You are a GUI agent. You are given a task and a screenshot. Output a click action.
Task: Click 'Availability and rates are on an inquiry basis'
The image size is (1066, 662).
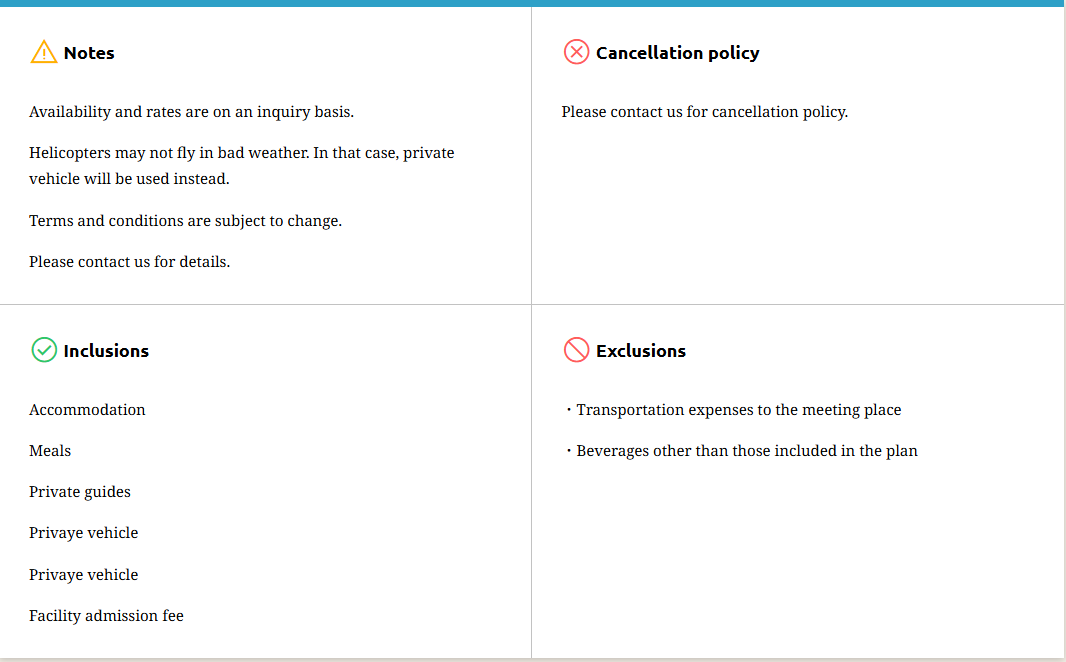(191, 112)
